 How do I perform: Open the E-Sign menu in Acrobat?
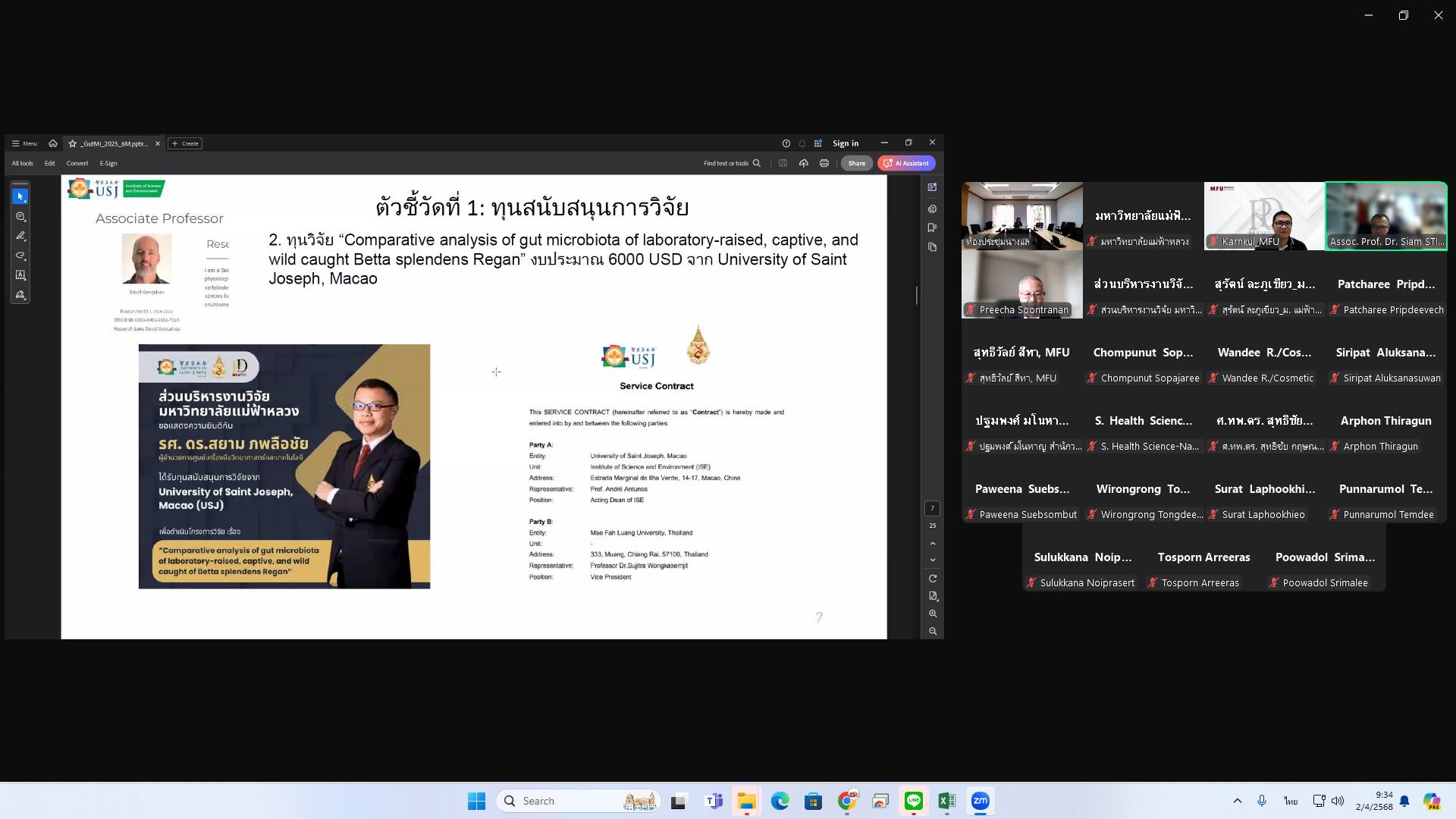(x=108, y=163)
